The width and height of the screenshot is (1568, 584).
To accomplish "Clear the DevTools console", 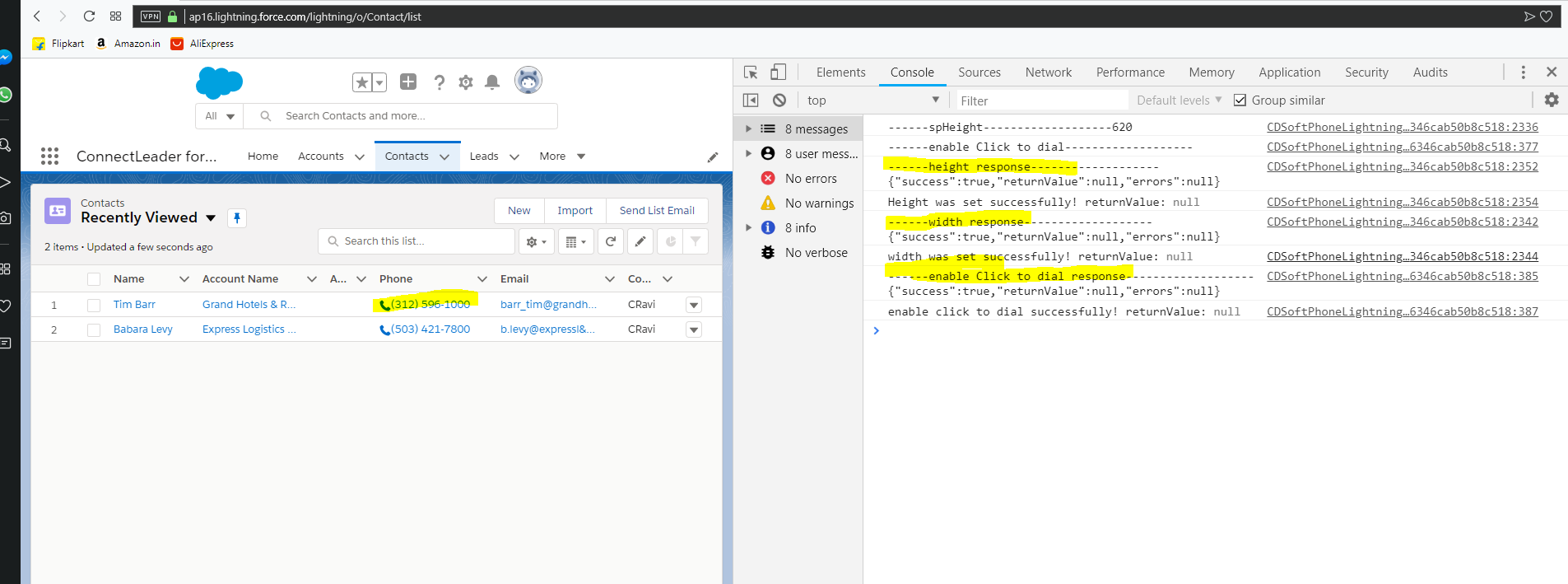I will coord(779,100).
